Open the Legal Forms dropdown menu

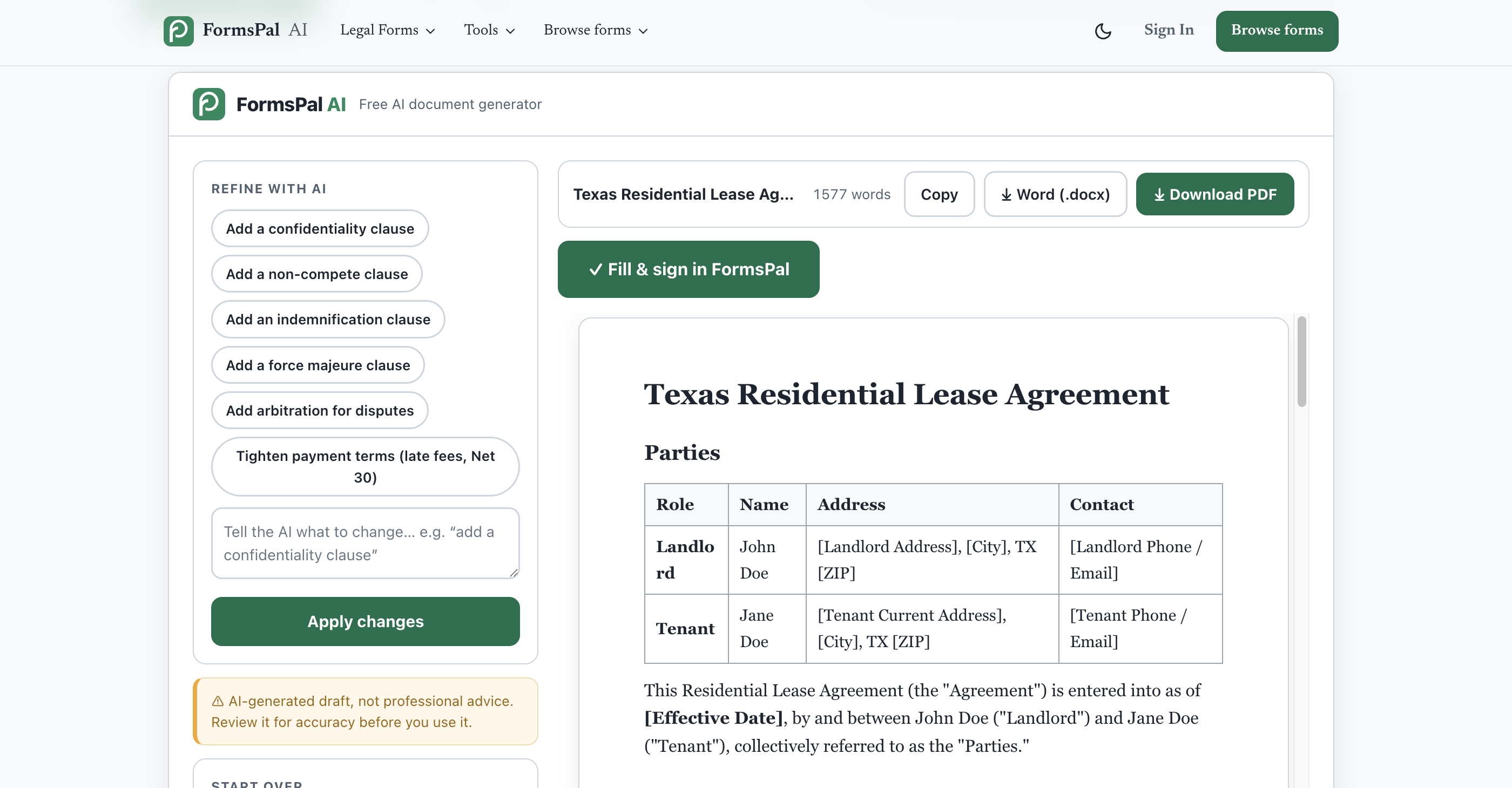coord(387,30)
